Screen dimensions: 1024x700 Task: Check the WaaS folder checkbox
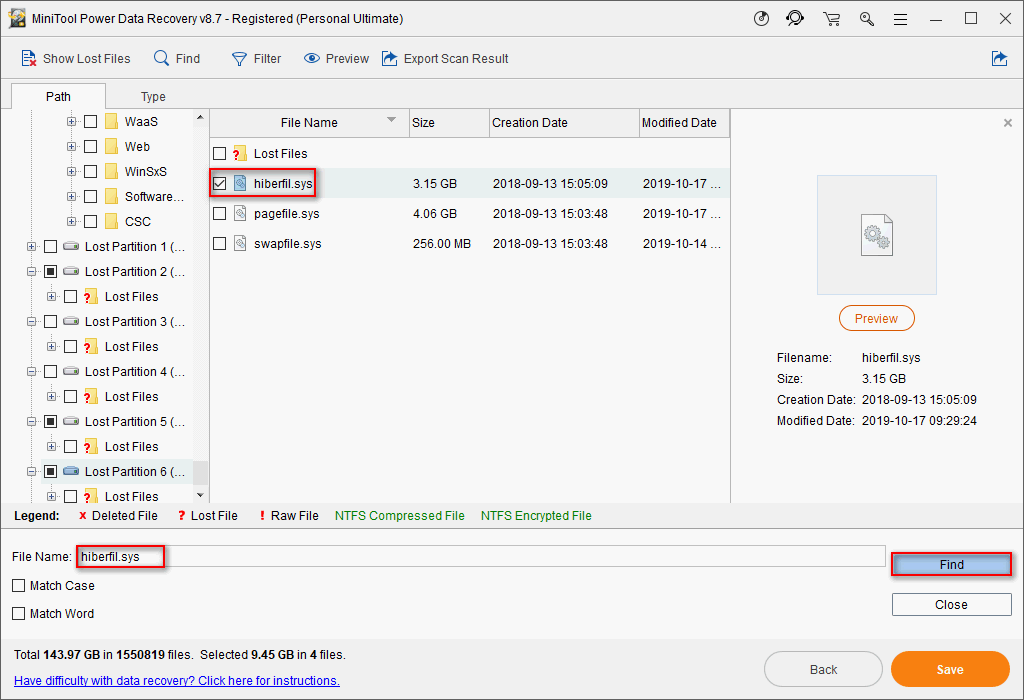(91, 121)
